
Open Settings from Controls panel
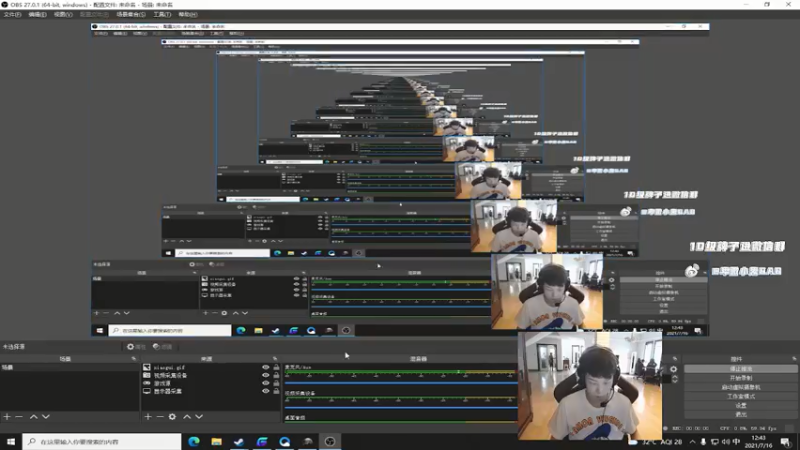(x=740, y=405)
